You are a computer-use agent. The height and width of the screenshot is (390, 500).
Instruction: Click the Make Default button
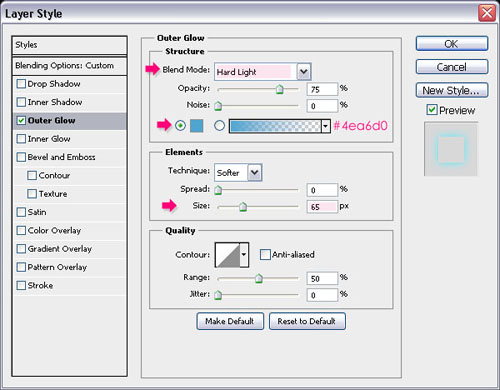click(x=230, y=321)
